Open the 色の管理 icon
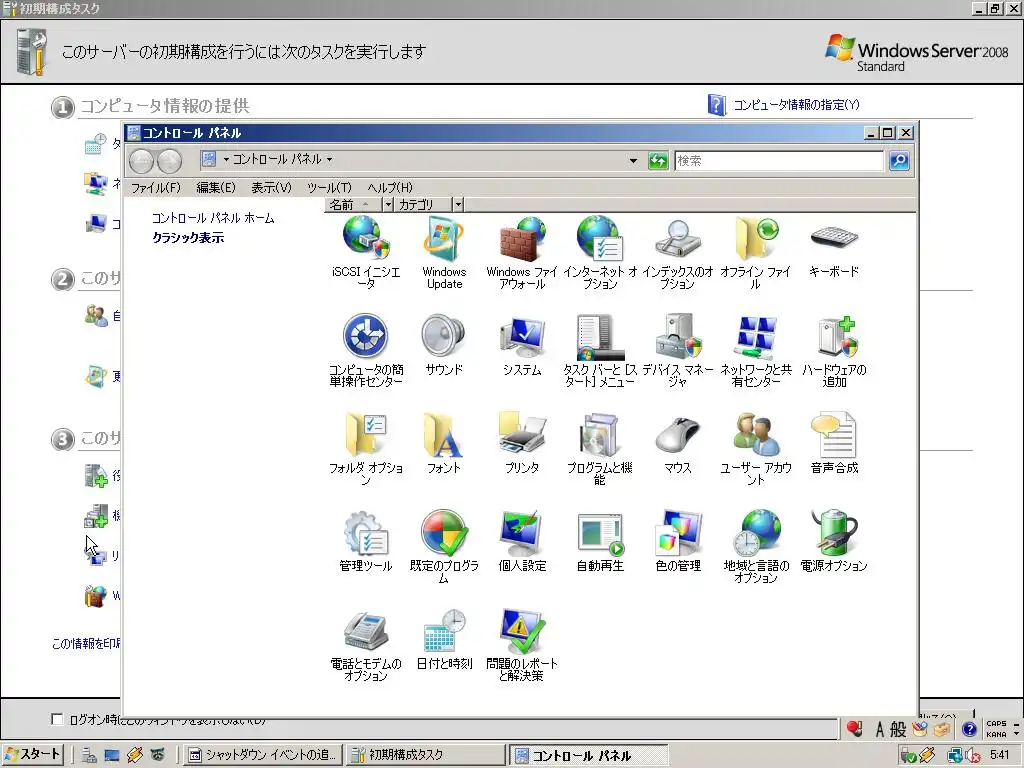Viewport: 1024px width, 768px height. pos(678,541)
